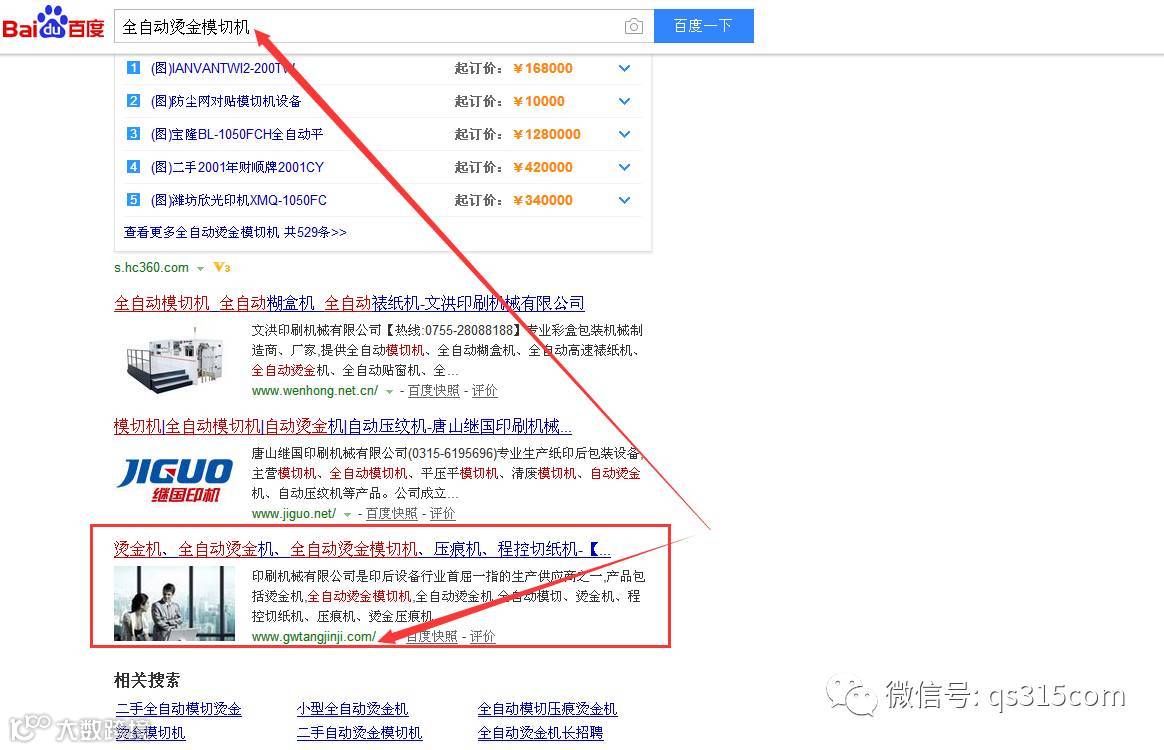
Task: Click the number 2 rank badge
Action: pos(134,100)
